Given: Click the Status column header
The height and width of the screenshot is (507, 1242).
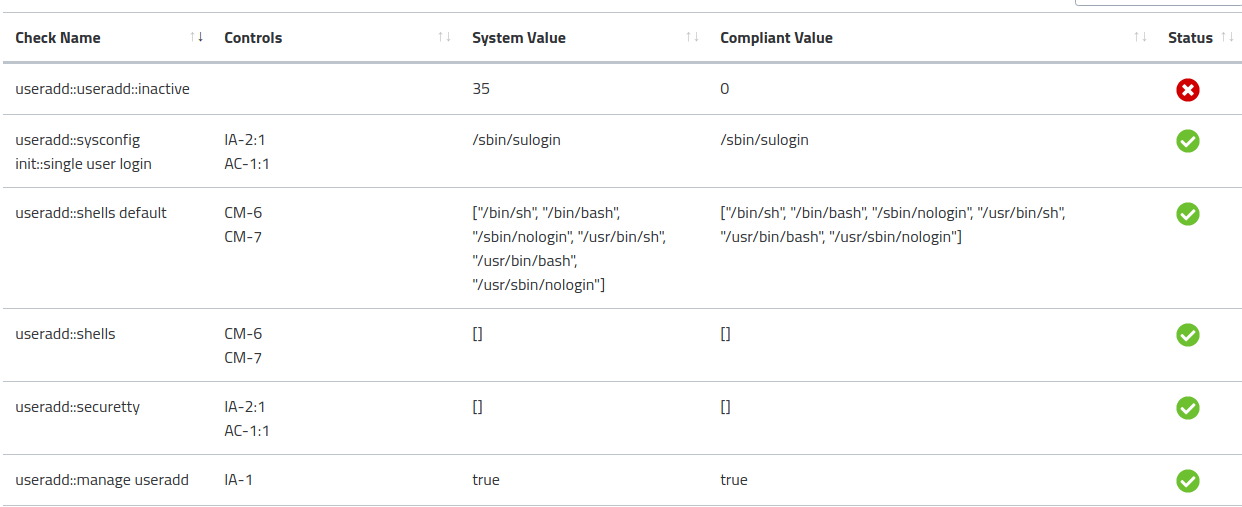Looking at the screenshot, I should tap(1190, 38).
